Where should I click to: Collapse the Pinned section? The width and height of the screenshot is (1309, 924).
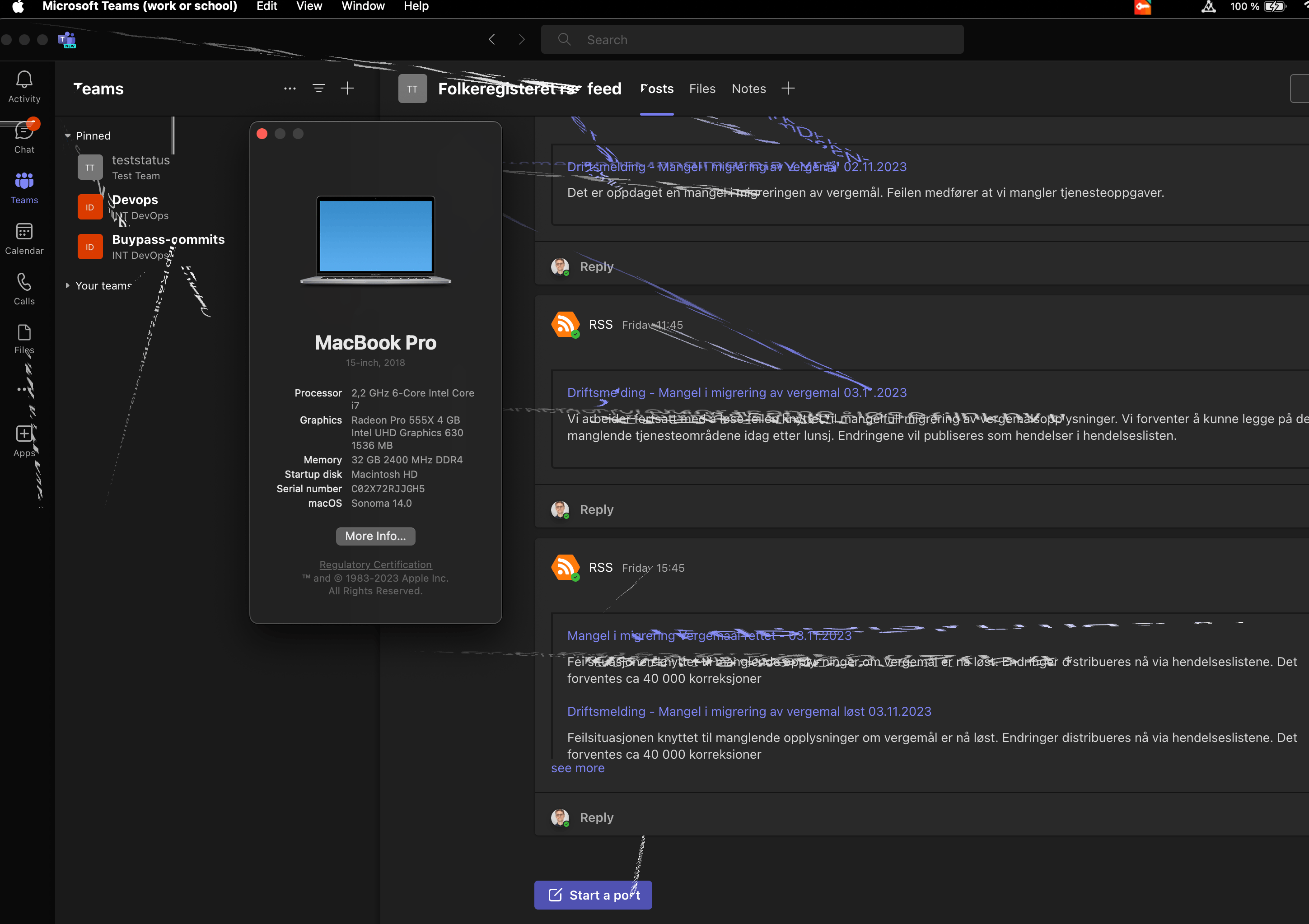[x=67, y=135]
